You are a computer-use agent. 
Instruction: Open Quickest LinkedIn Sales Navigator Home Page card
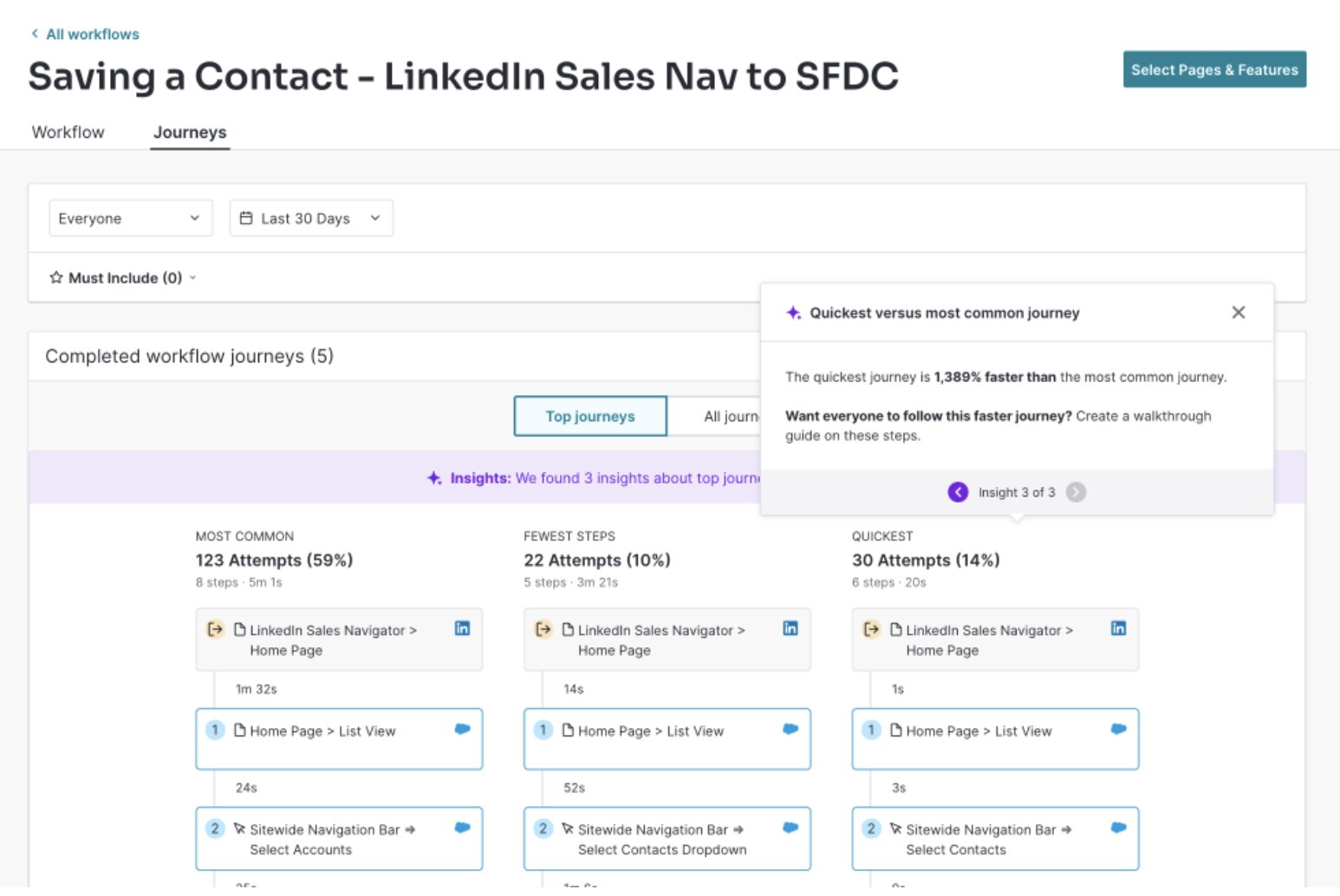pos(995,640)
